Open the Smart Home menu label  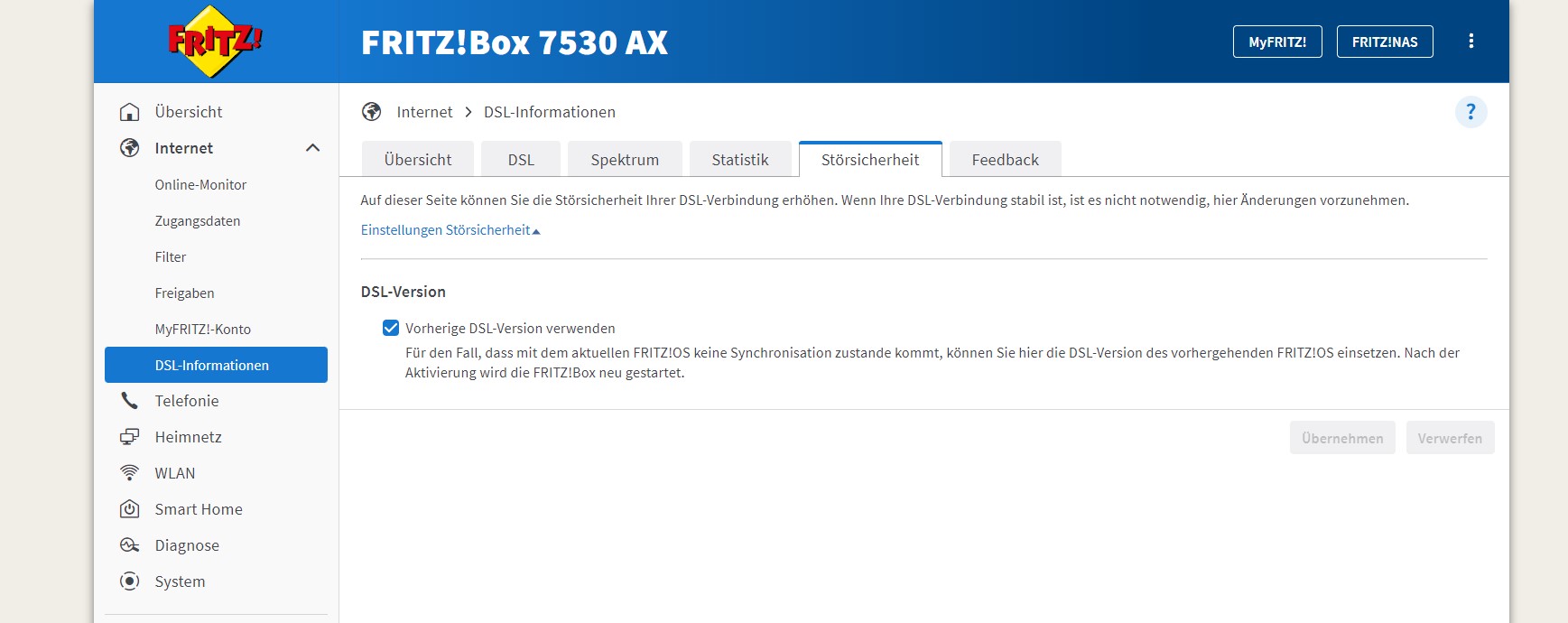[x=199, y=509]
